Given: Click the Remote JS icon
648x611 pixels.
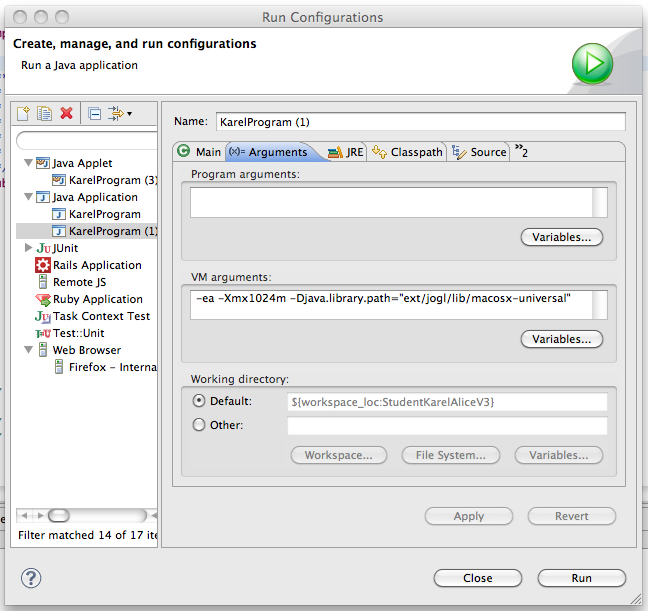Looking at the screenshot, I should (43, 282).
